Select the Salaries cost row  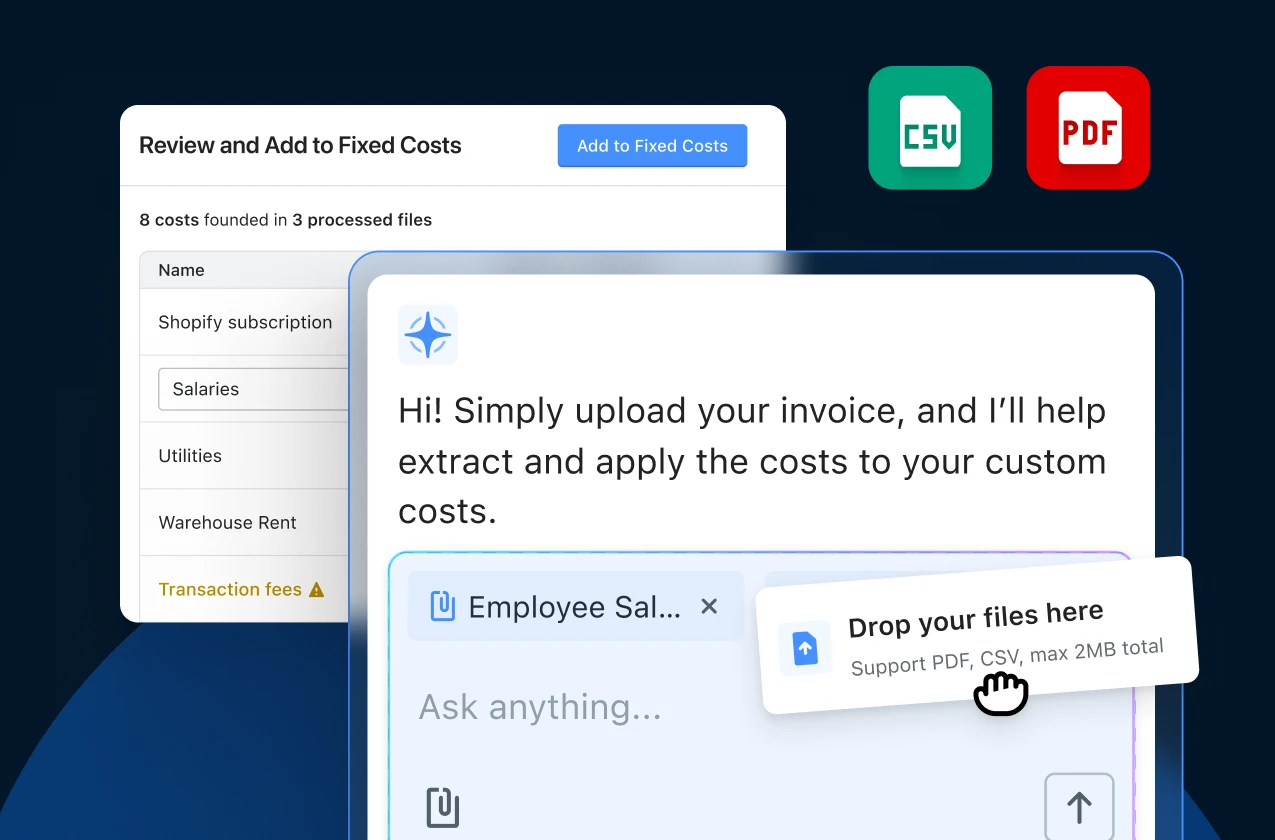(x=206, y=389)
